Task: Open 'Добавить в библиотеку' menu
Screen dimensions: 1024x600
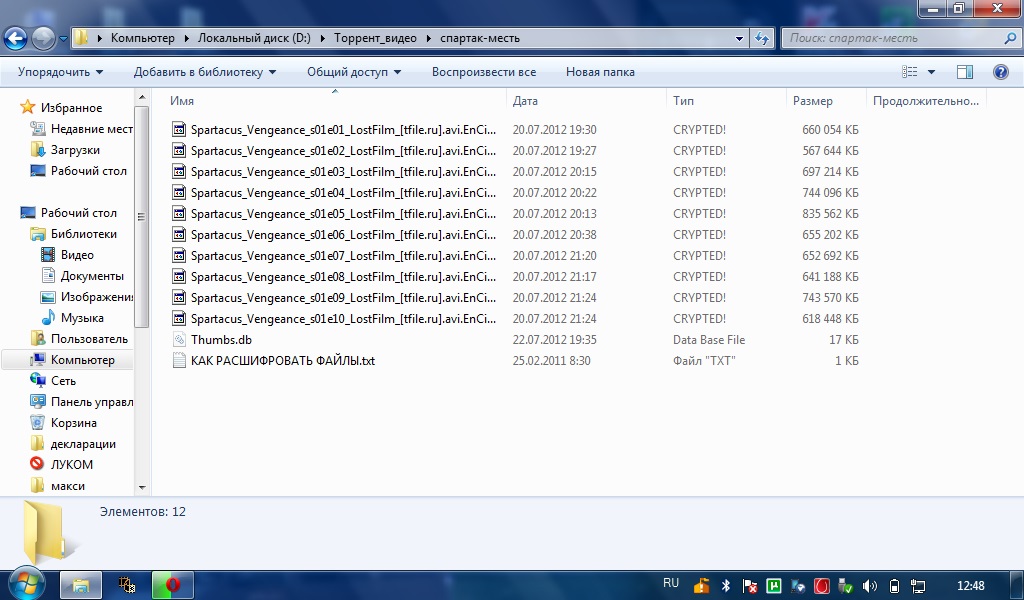Action: 205,72
